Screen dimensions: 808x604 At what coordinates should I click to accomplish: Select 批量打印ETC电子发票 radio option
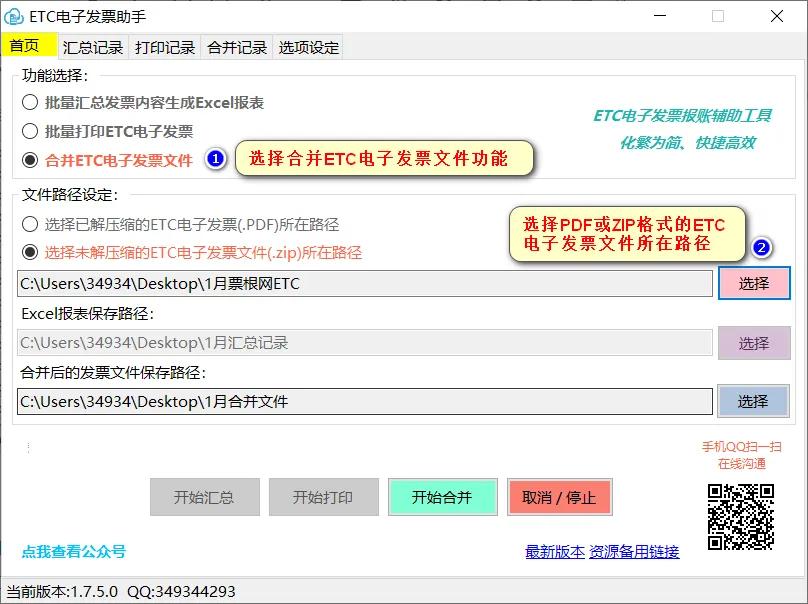click(x=108, y=131)
